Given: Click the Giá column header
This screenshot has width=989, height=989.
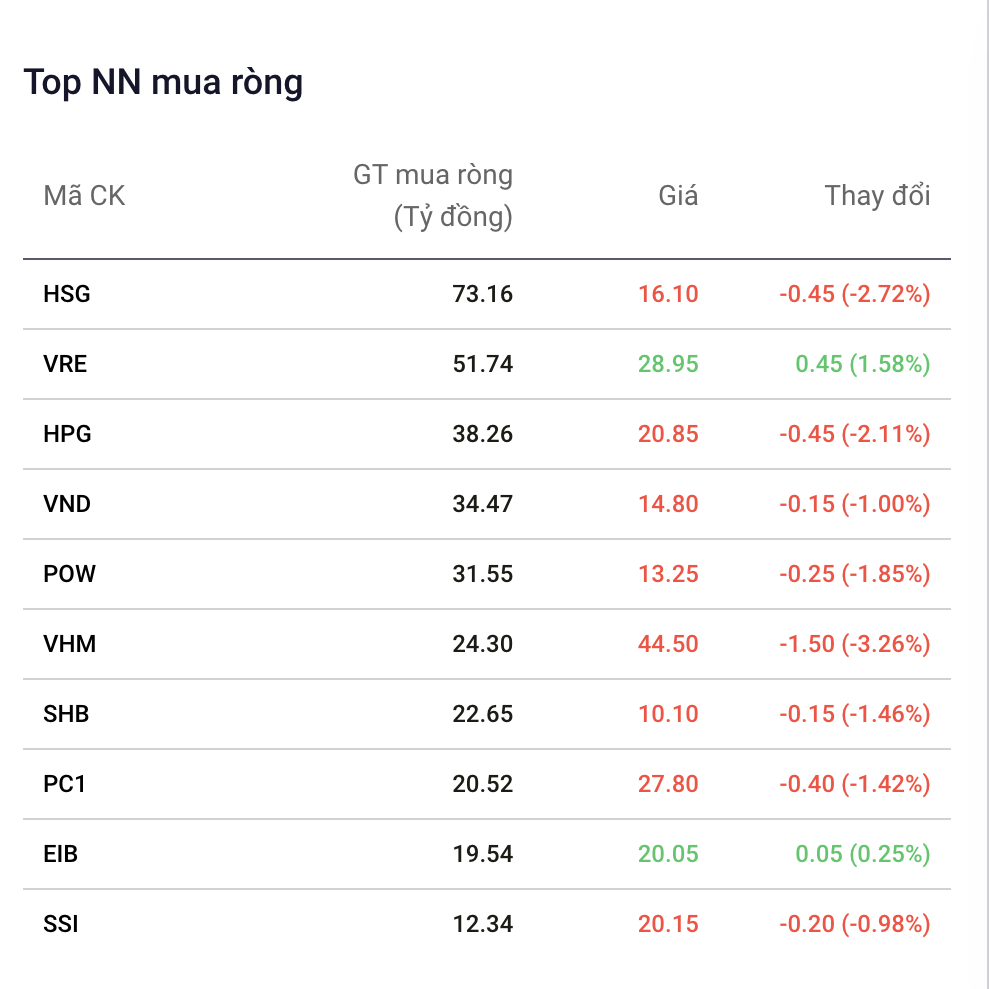Looking at the screenshot, I should pos(678,196).
